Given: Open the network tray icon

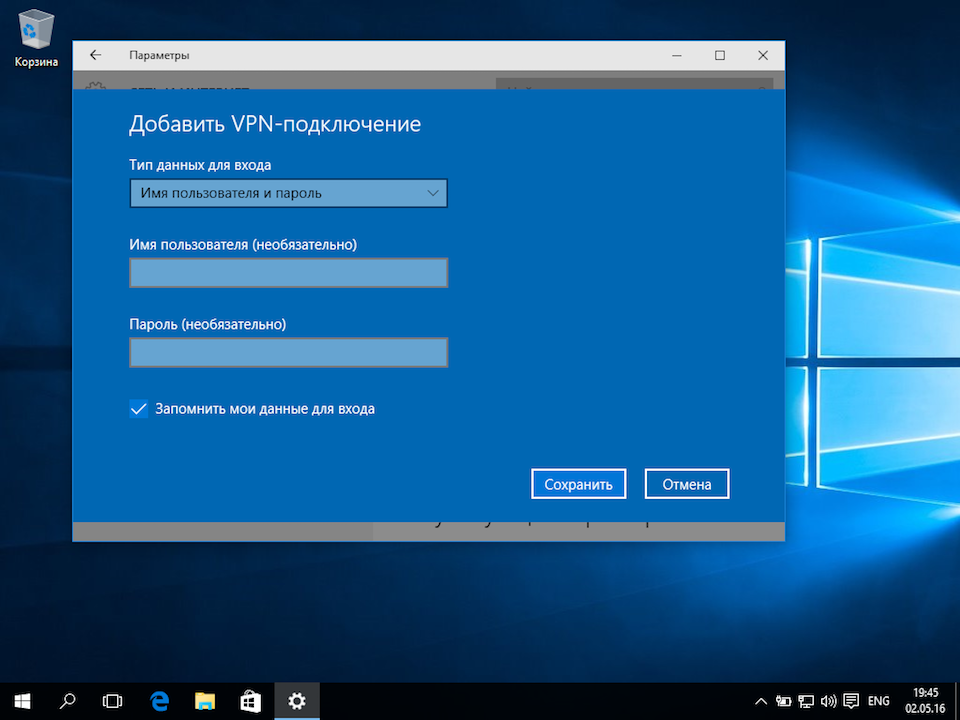Looking at the screenshot, I should [806, 702].
